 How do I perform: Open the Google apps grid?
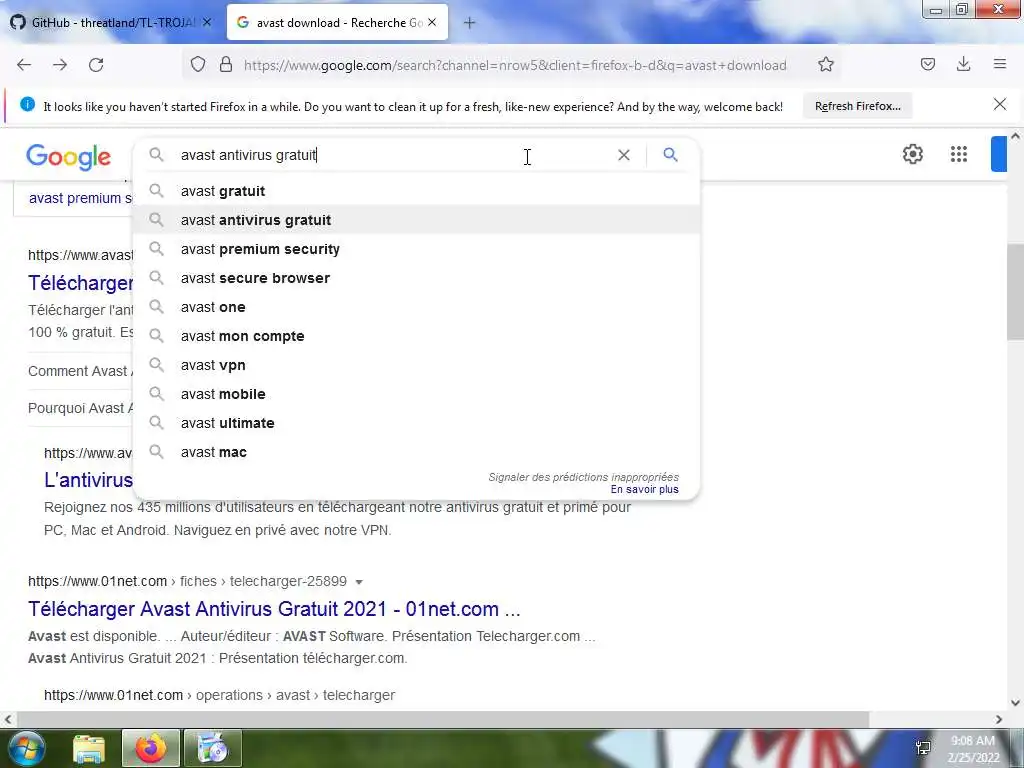coord(958,154)
